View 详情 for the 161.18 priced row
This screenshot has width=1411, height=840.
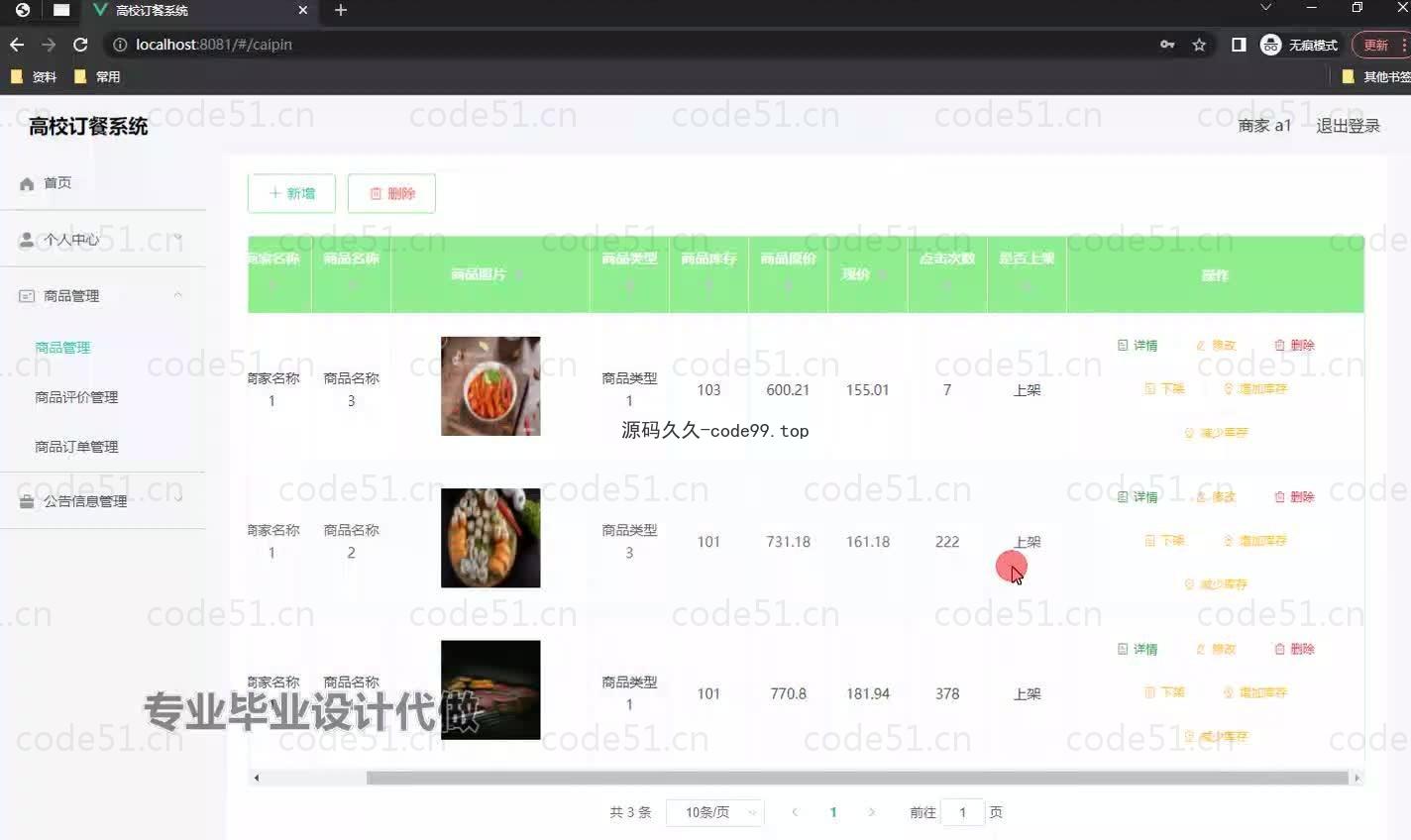coord(1138,496)
